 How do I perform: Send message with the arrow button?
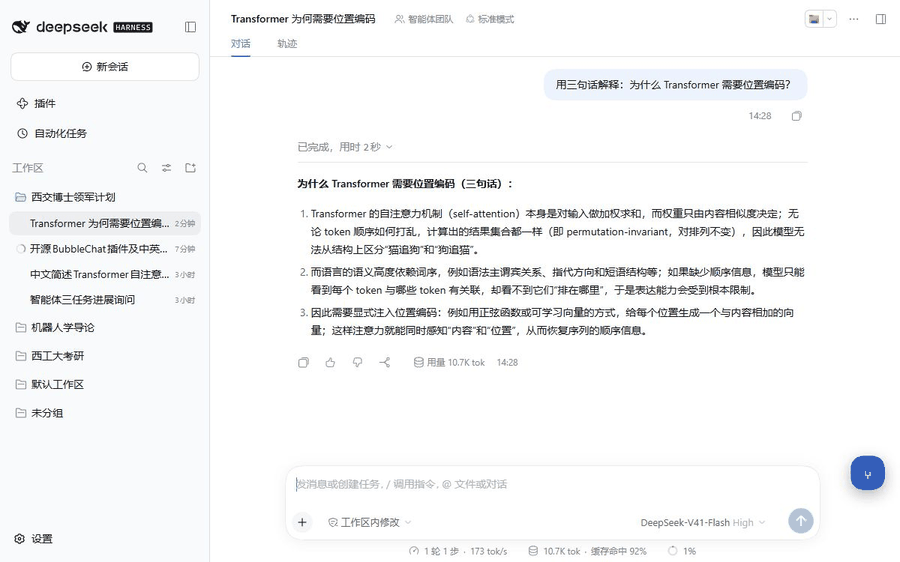[x=801, y=521]
